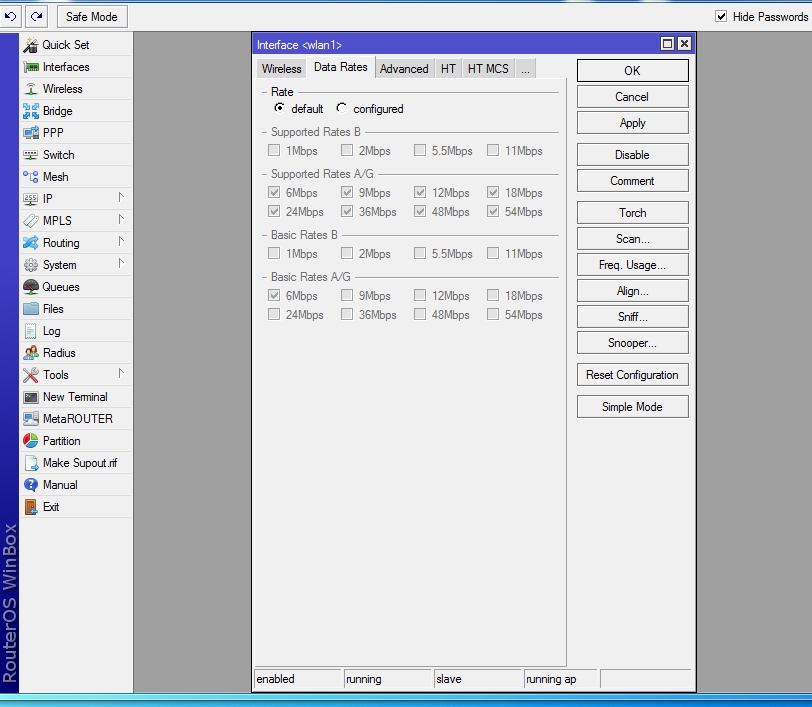Viewport: 812px width, 707px height.
Task: Click the Exit door icon
Action: coord(31,507)
